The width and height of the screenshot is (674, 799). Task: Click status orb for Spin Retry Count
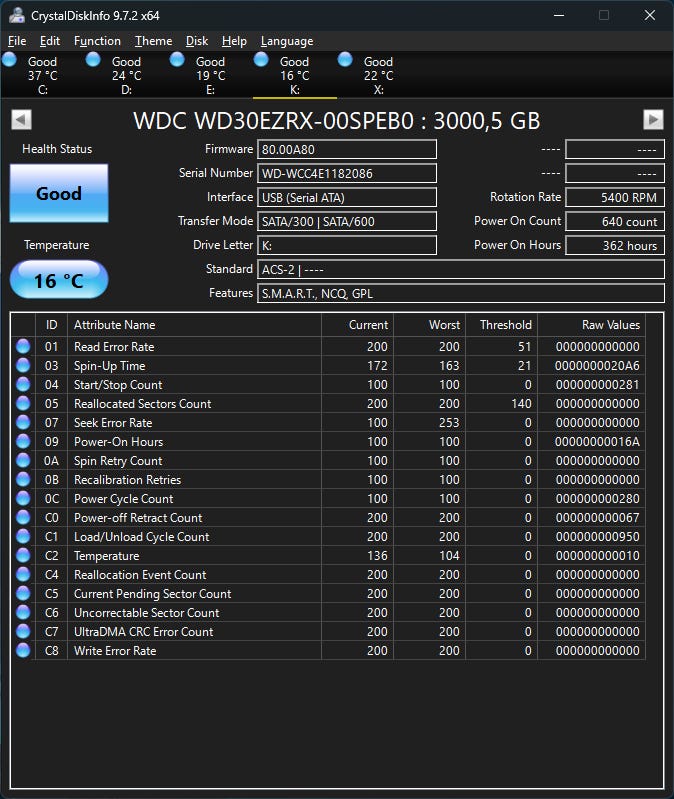tap(23, 460)
